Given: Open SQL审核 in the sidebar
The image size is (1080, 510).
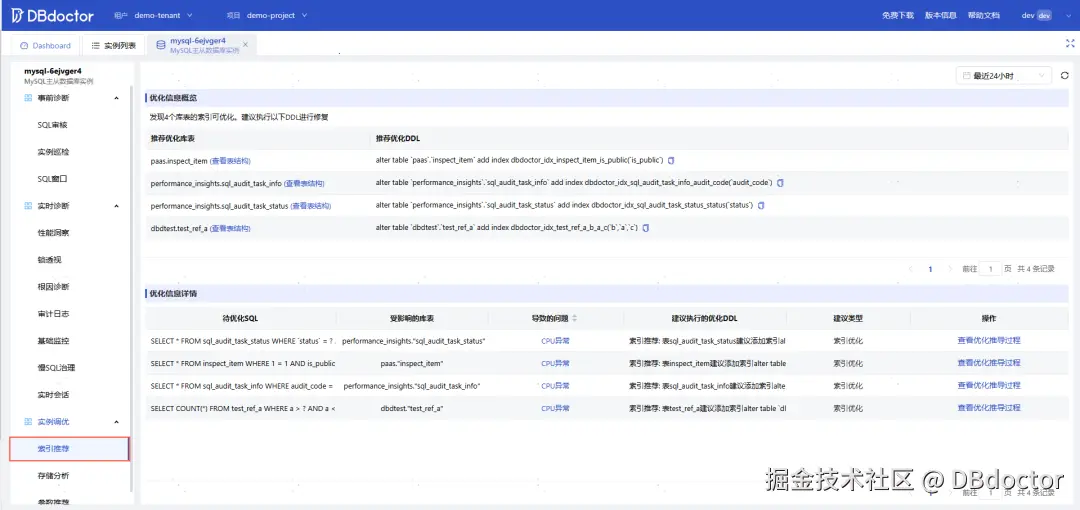Looking at the screenshot, I should click(x=52, y=125).
